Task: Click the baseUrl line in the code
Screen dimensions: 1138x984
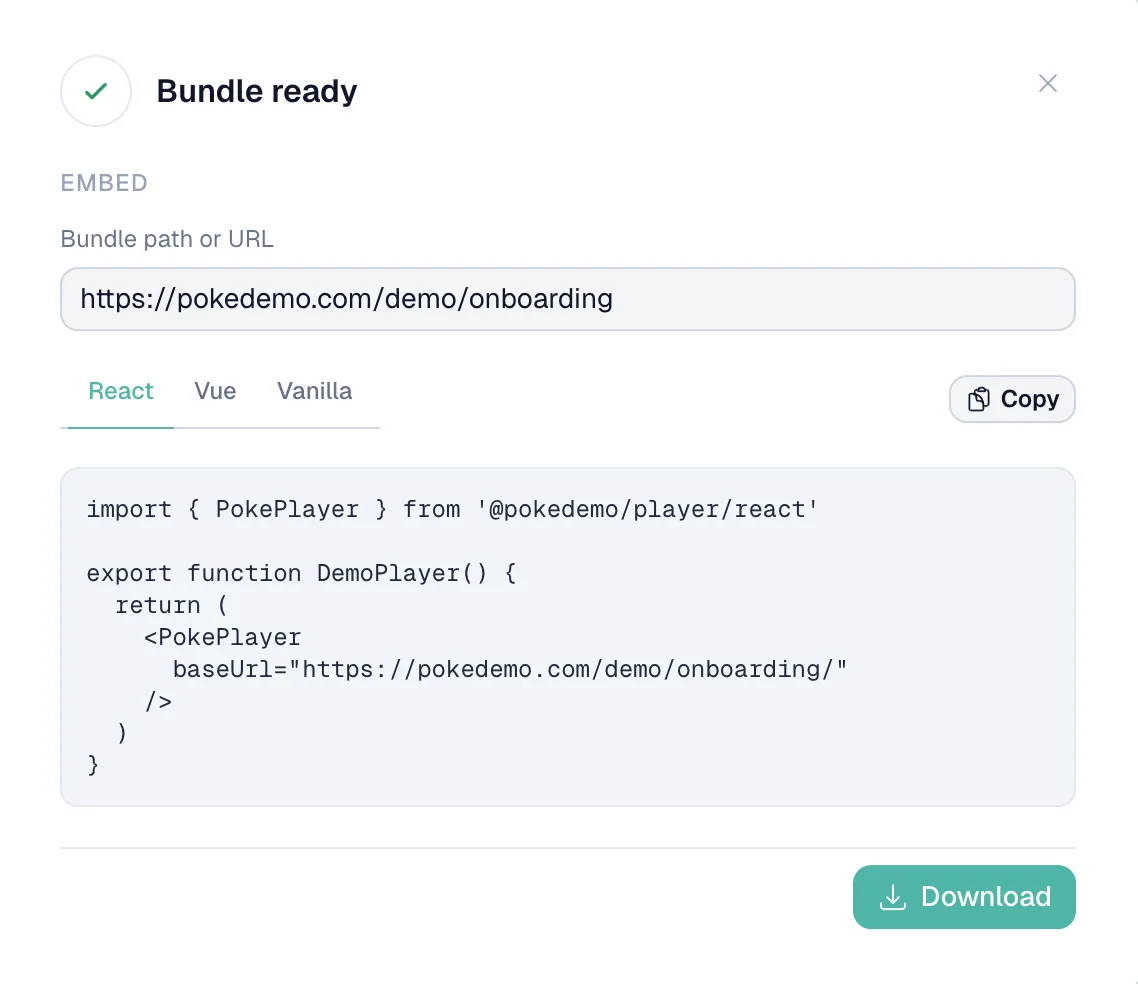Action: (x=509, y=669)
